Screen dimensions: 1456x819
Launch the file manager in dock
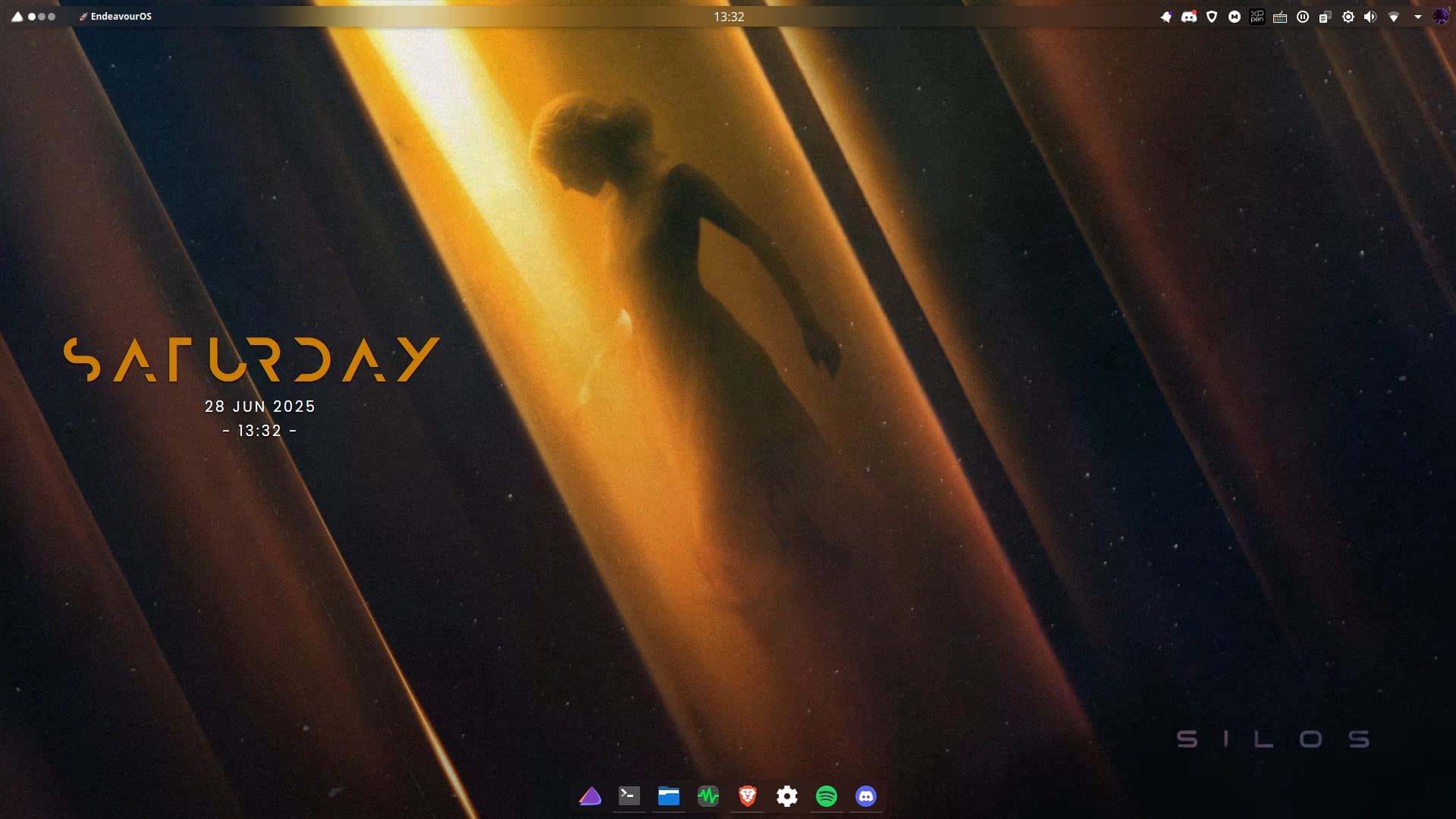click(x=669, y=795)
